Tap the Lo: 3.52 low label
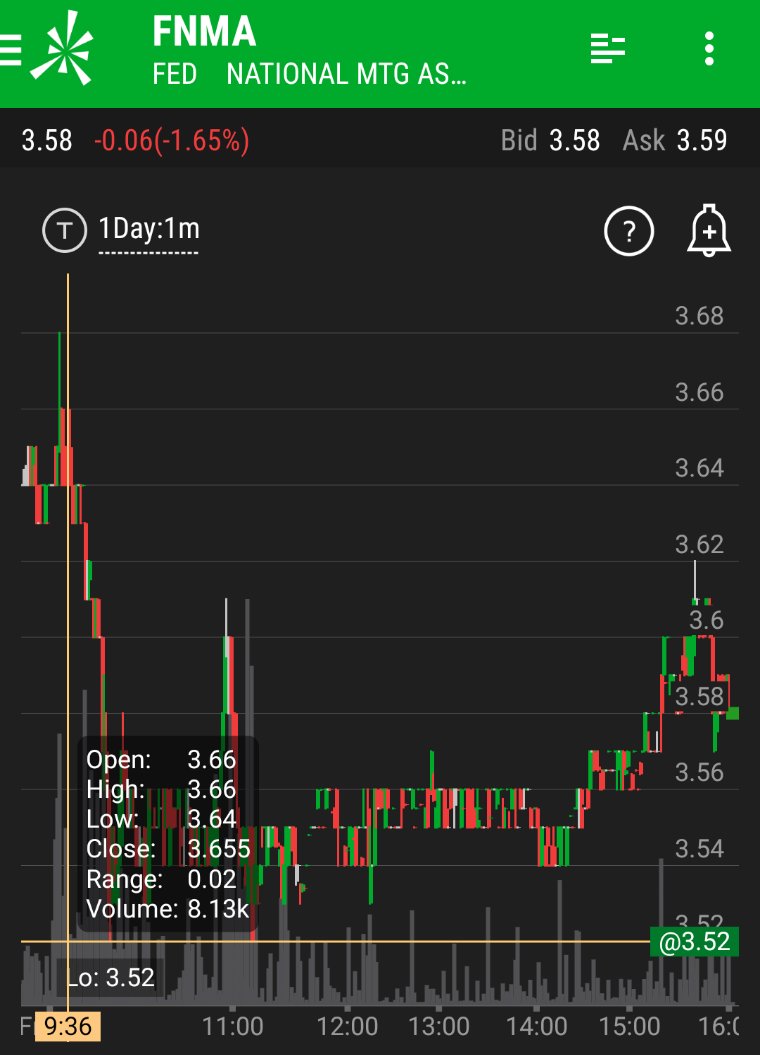The width and height of the screenshot is (760, 1055). (x=111, y=977)
